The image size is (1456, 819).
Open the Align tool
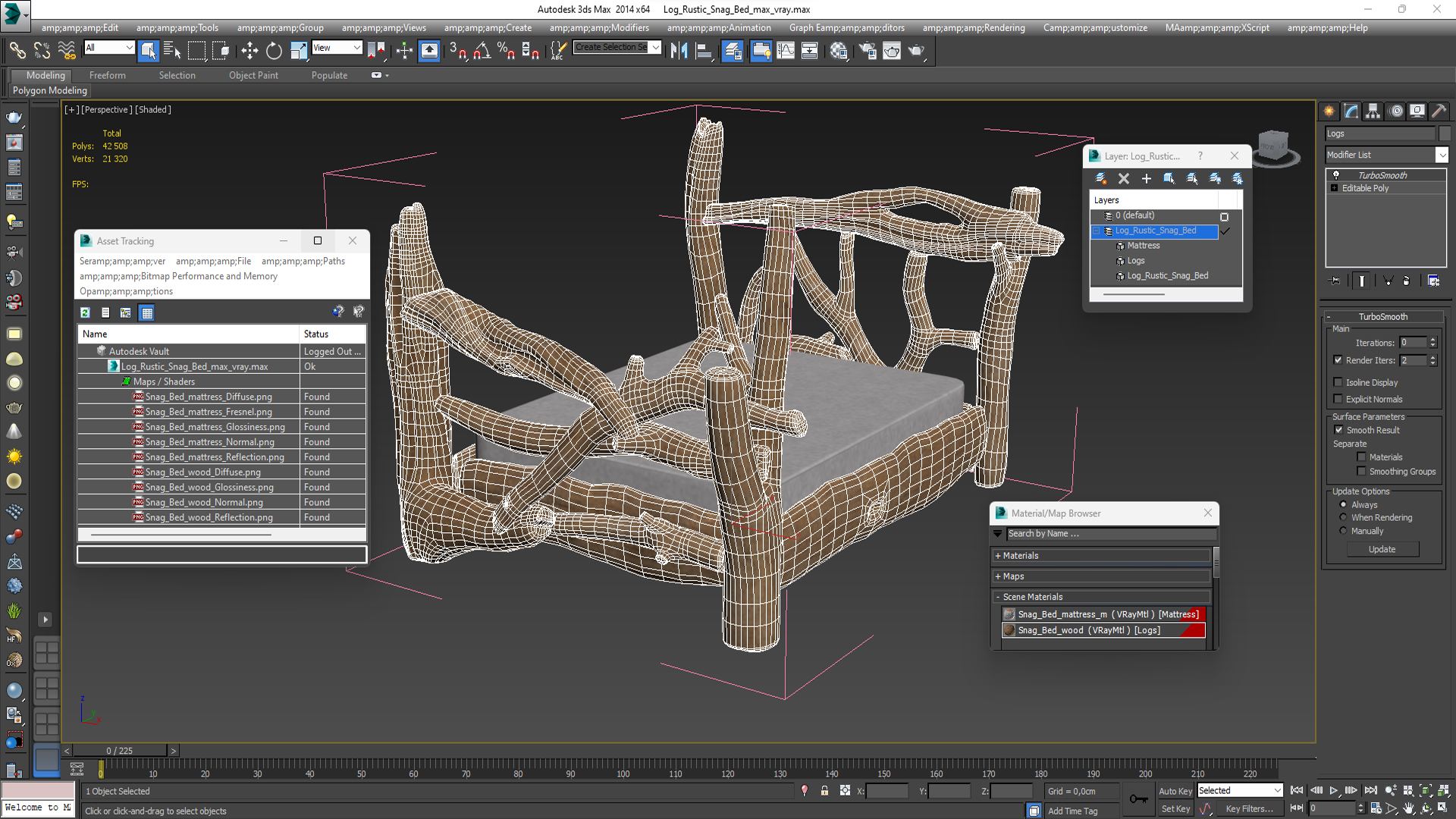click(x=704, y=51)
